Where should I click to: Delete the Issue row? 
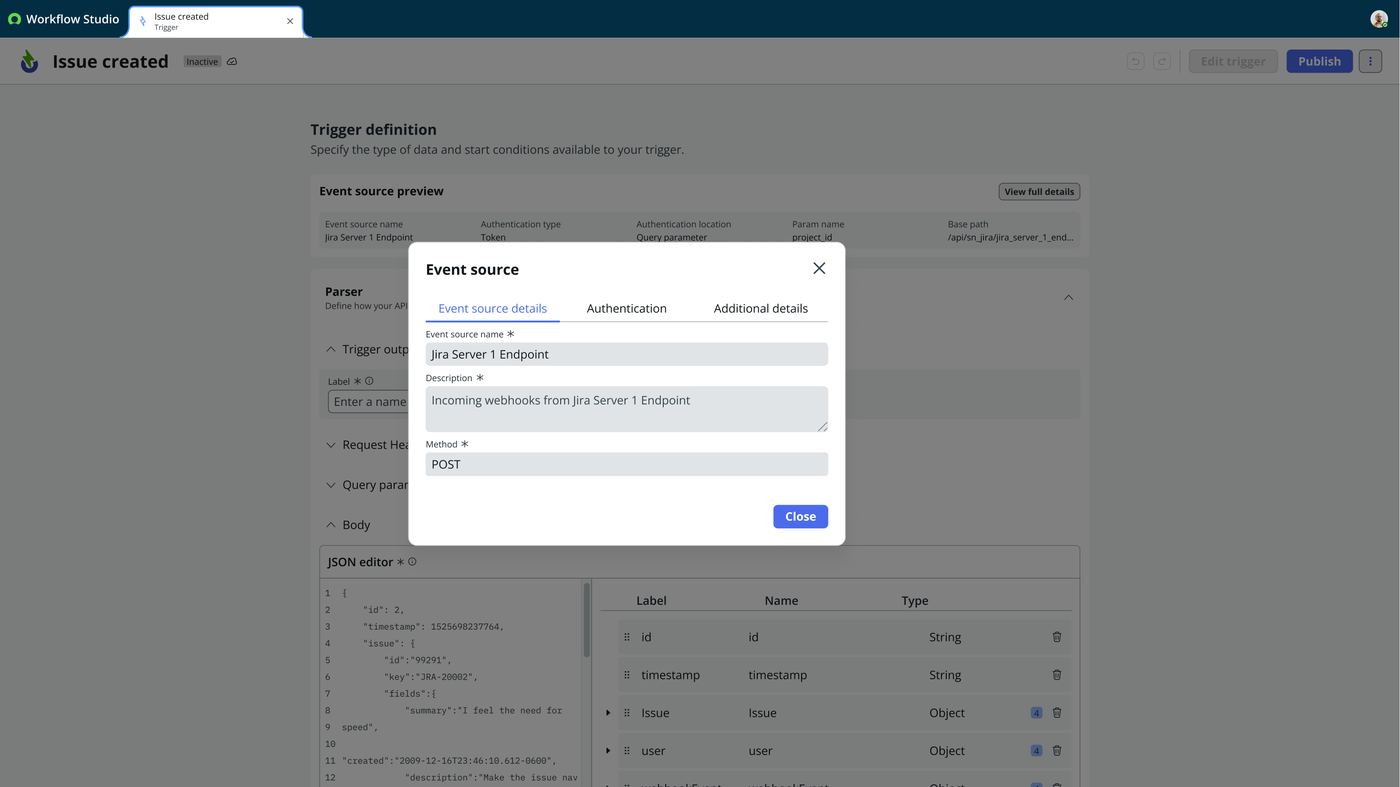click(x=1057, y=713)
